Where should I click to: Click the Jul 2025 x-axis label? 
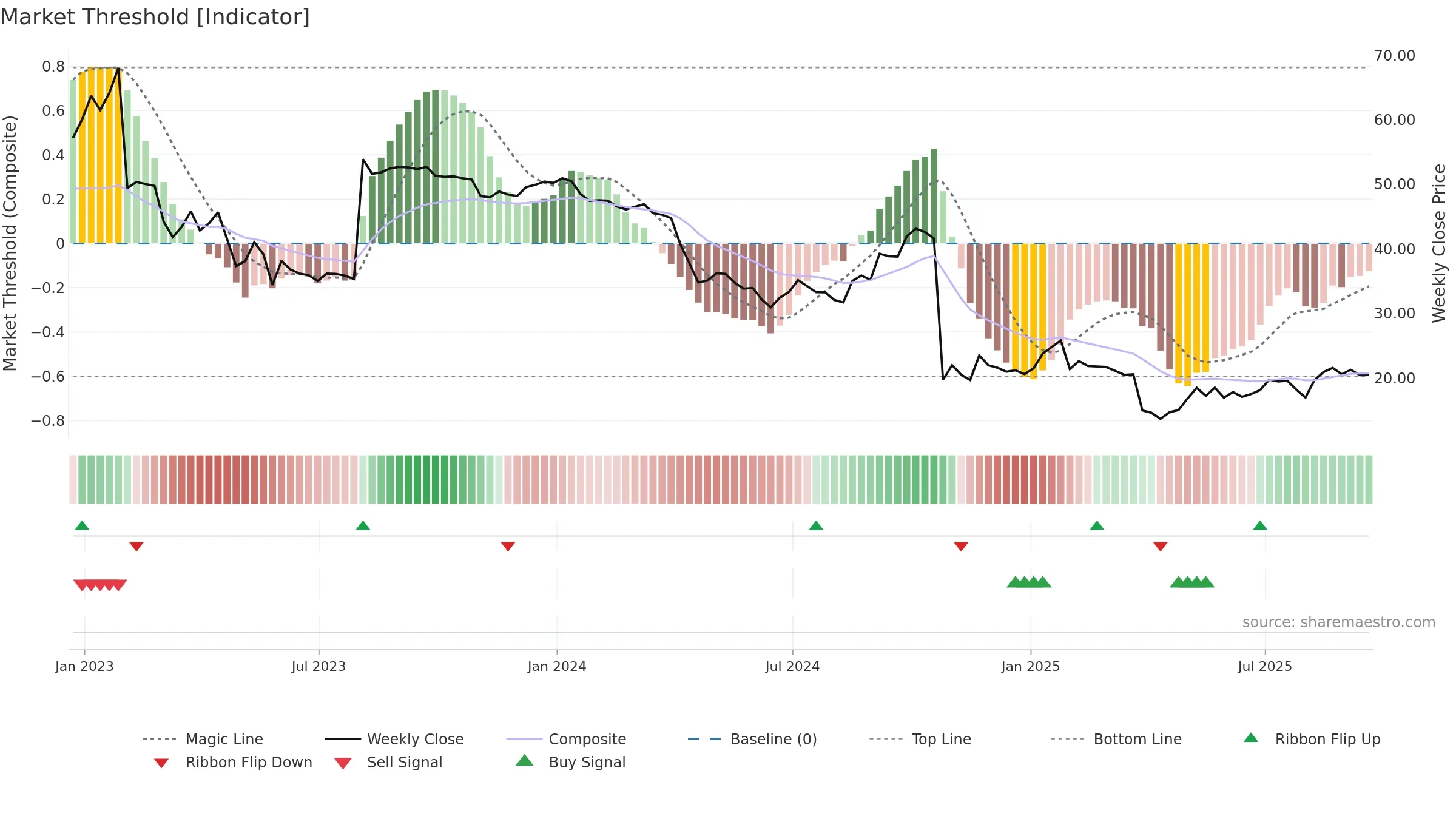click(1265, 667)
